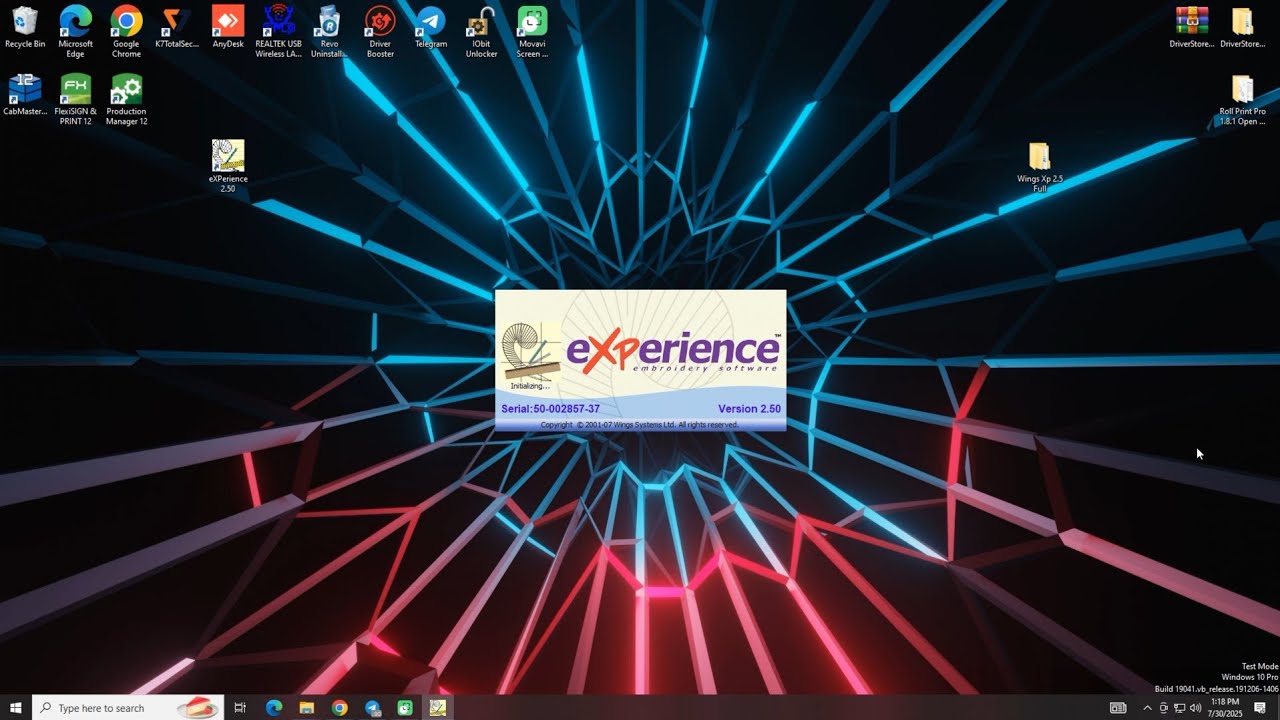Select the Production Manager 12 shortcut
The height and width of the screenshot is (720, 1280).
tap(126, 100)
